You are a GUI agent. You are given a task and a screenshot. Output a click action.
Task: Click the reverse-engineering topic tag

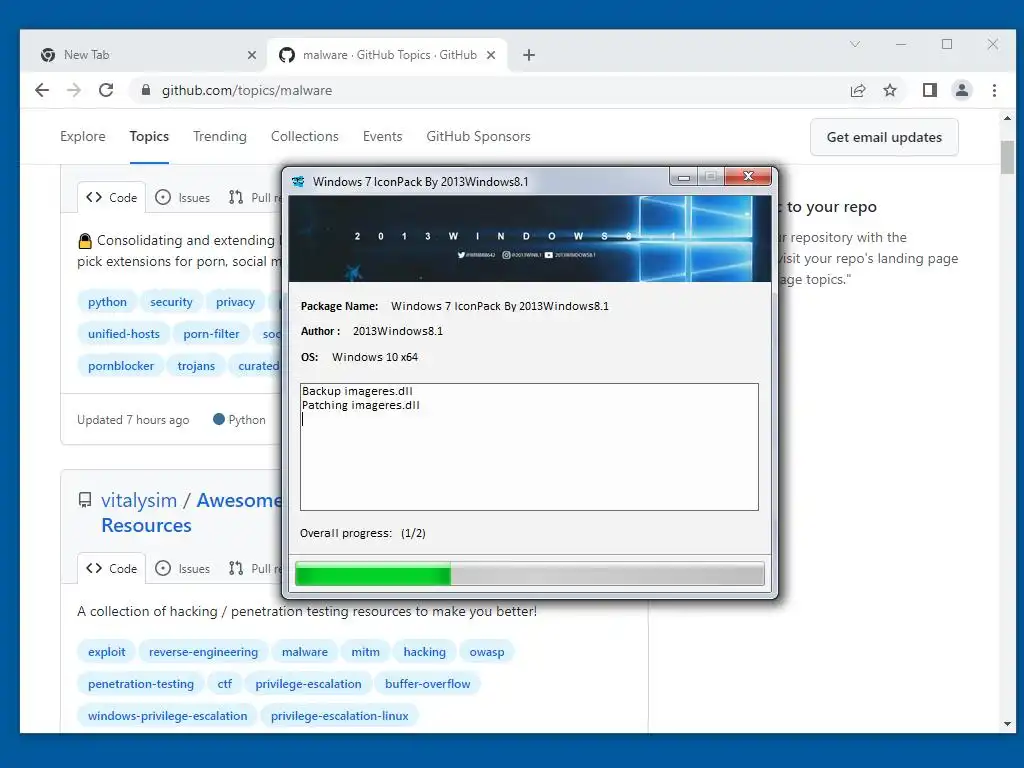coord(203,652)
